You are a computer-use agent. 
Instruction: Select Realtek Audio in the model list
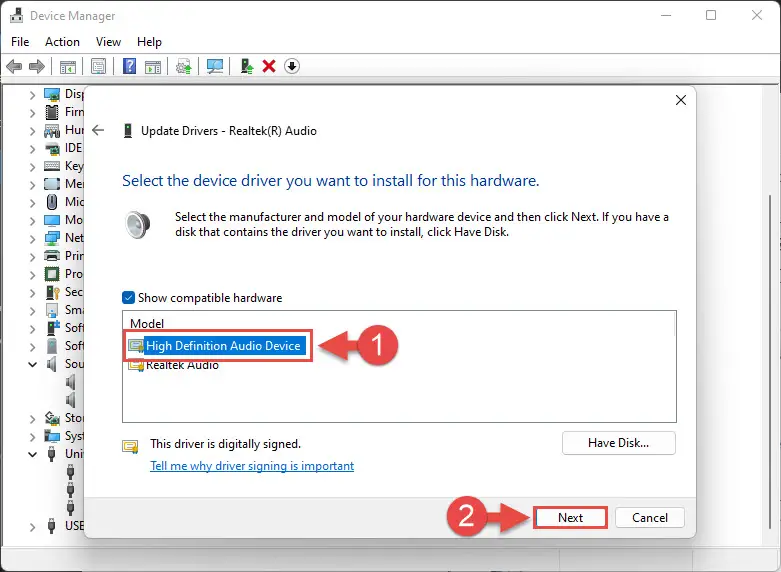(183, 365)
